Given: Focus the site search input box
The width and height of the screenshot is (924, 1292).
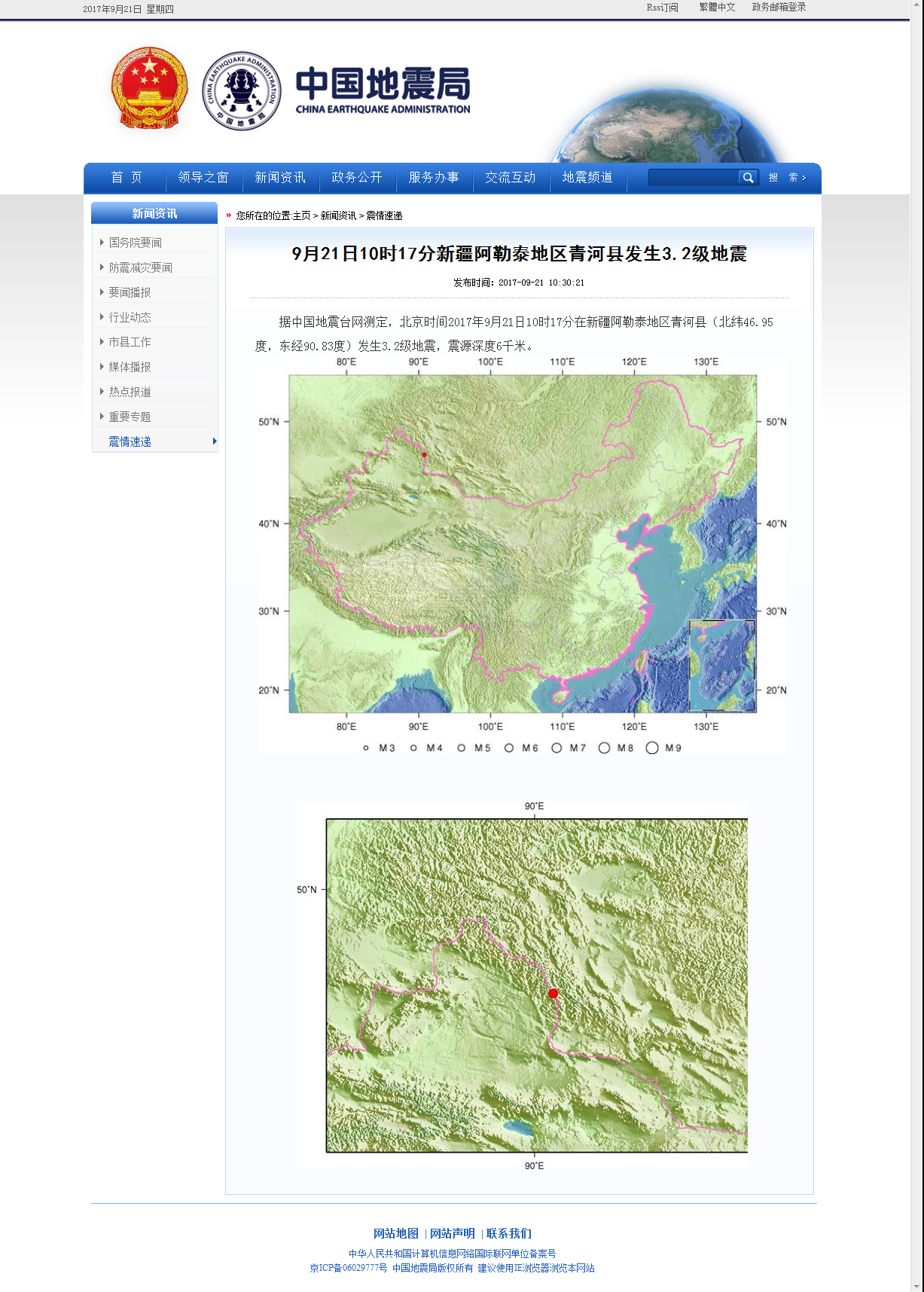Looking at the screenshot, I should [693, 178].
